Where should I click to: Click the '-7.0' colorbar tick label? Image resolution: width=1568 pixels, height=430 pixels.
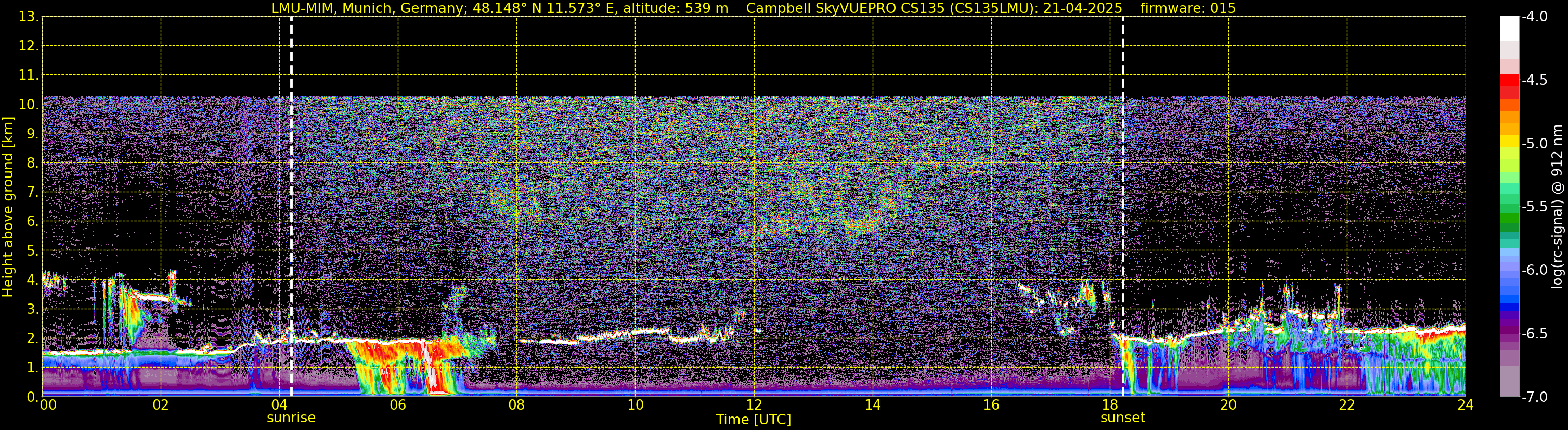click(1534, 397)
